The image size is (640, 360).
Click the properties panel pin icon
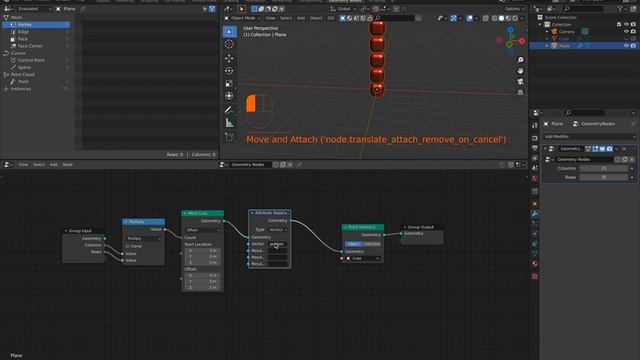click(633, 124)
